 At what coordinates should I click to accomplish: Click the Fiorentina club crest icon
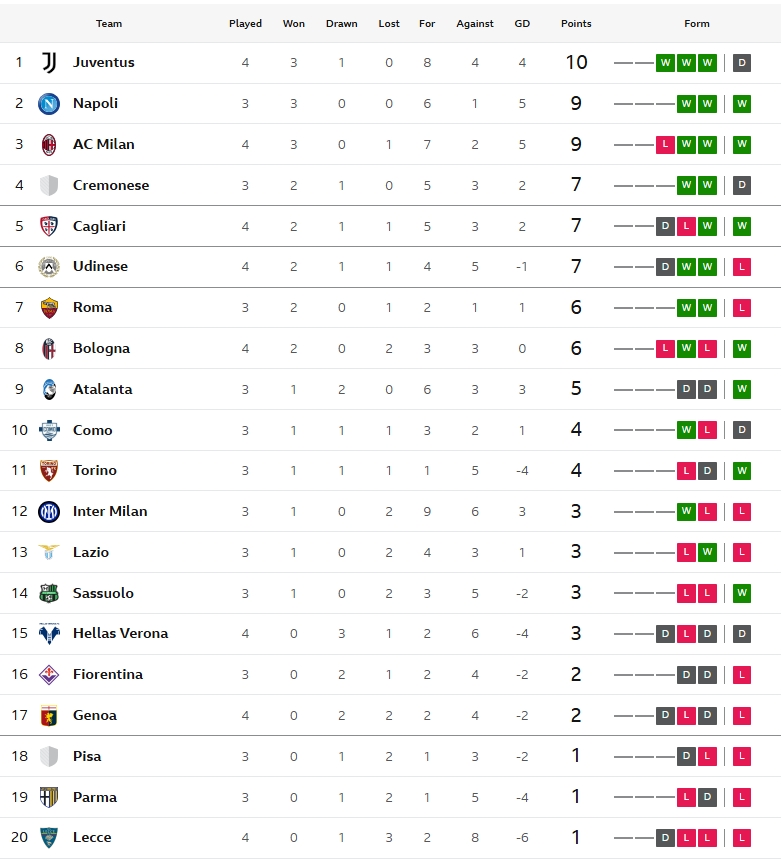[x=49, y=674]
